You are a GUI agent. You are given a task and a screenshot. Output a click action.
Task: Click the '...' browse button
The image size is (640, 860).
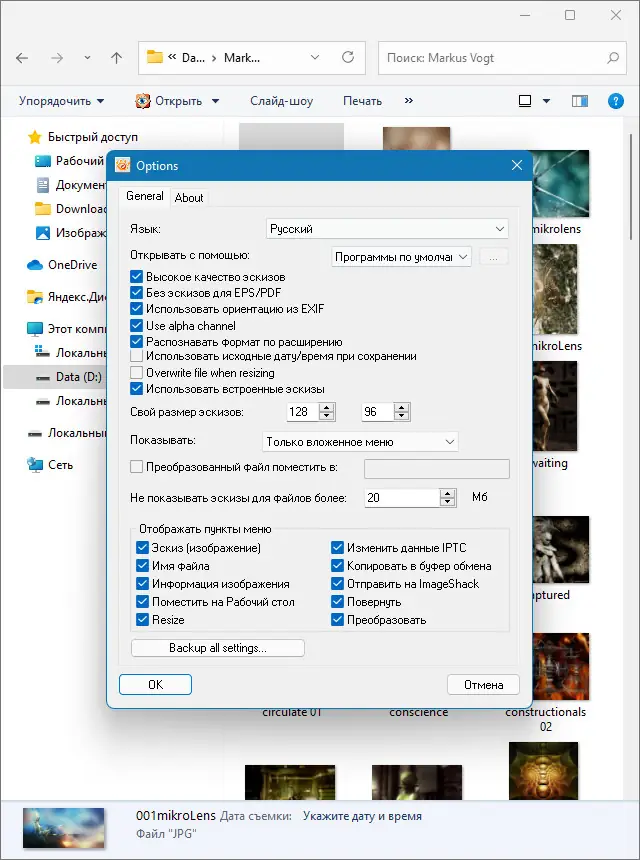point(494,257)
